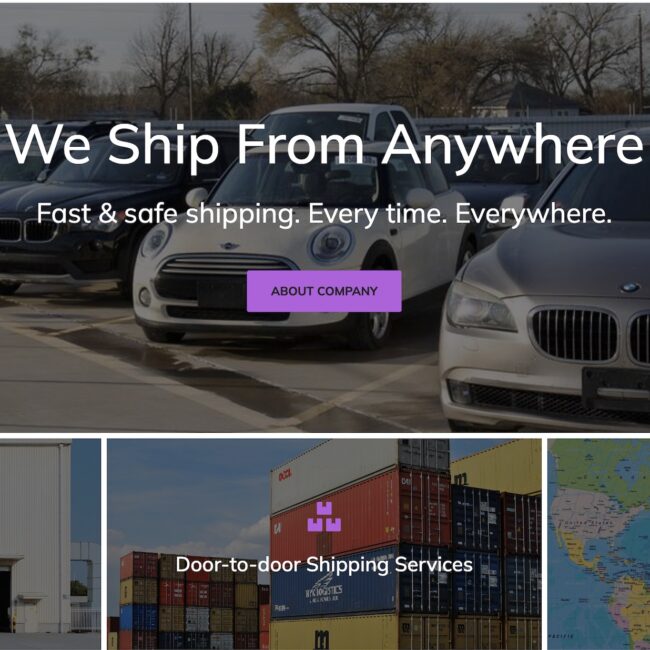
Task: Click the Fast & safe shipping tagline
Action: point(324,214)
